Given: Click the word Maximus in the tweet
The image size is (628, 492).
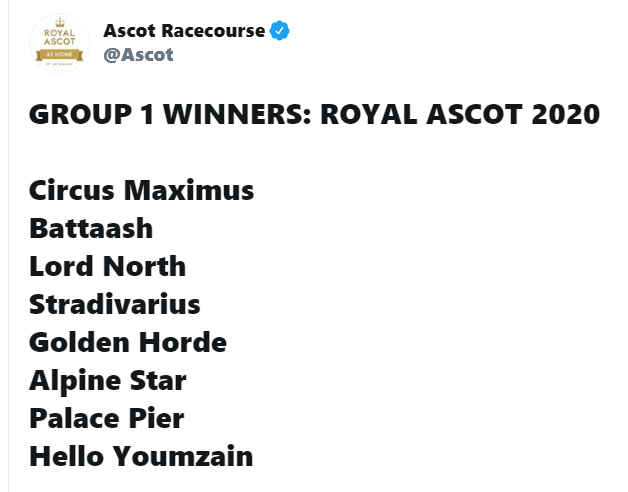Looking at the screenshot, I should click(x=189, y=190).
